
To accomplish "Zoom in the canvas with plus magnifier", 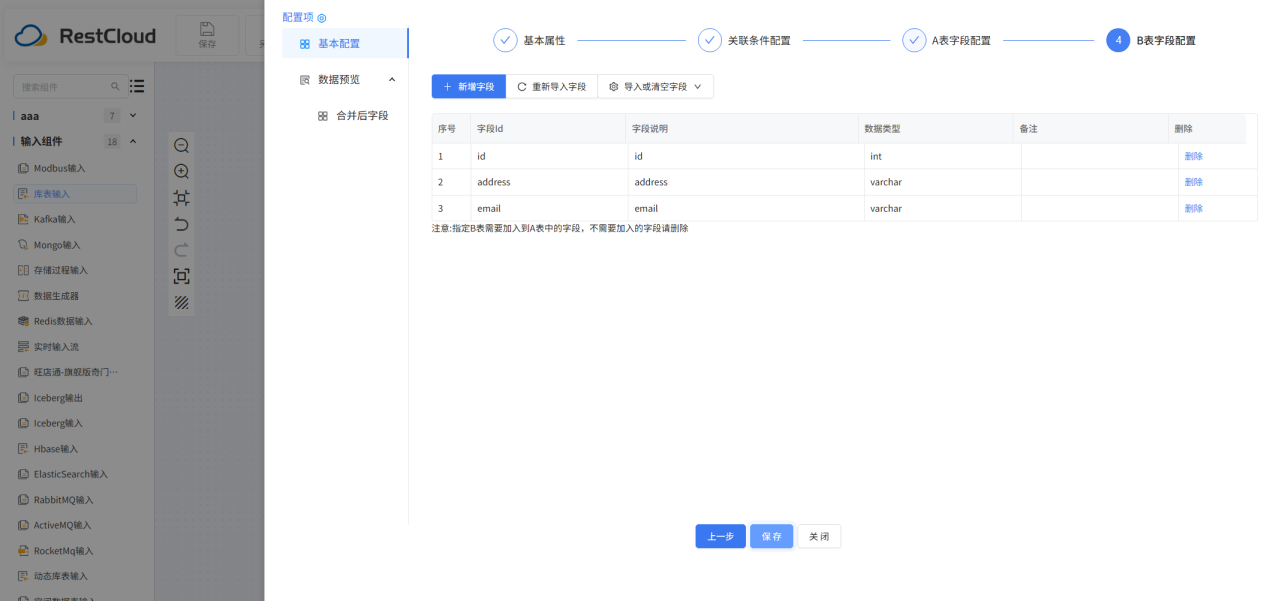I will click(181, 172).
